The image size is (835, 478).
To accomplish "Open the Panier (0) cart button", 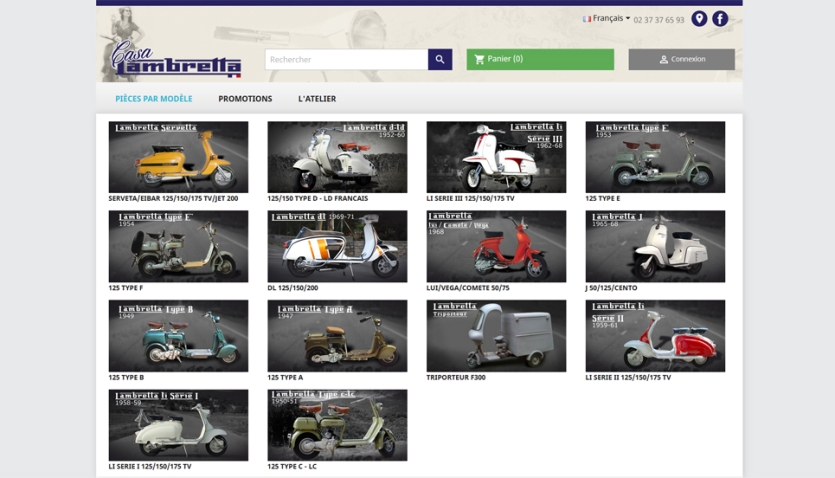I will 540,59.
